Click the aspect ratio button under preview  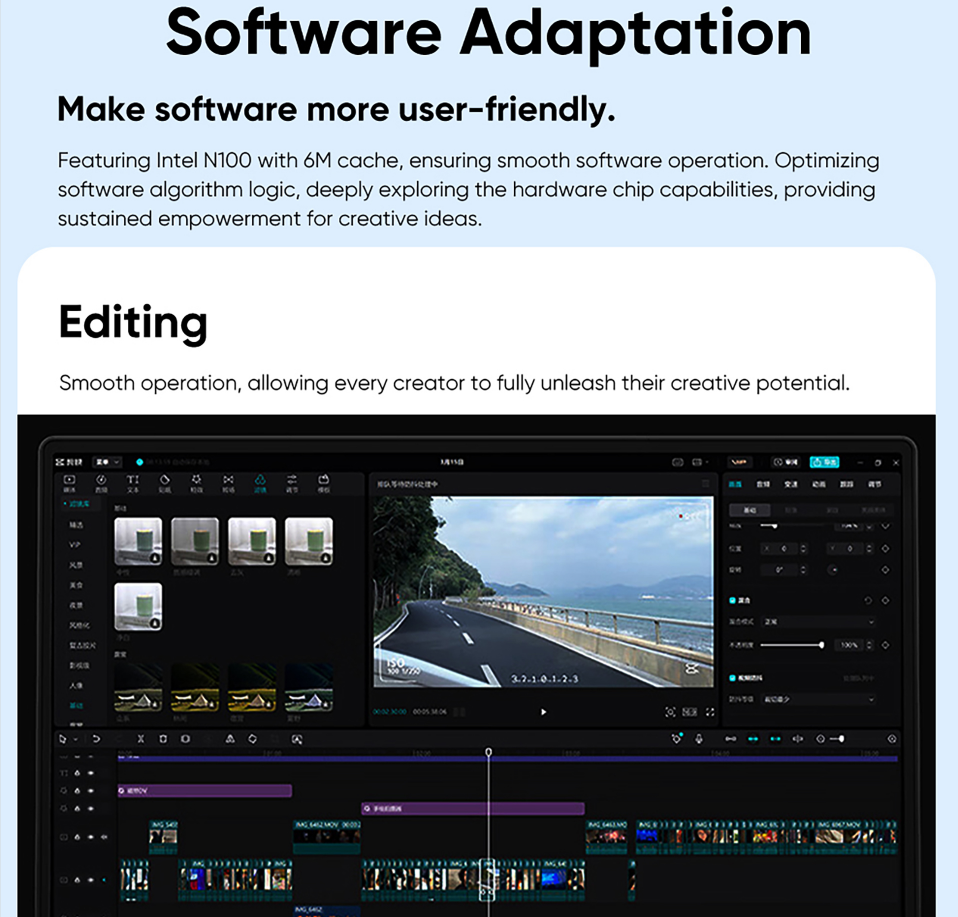[x=690, y=712]
